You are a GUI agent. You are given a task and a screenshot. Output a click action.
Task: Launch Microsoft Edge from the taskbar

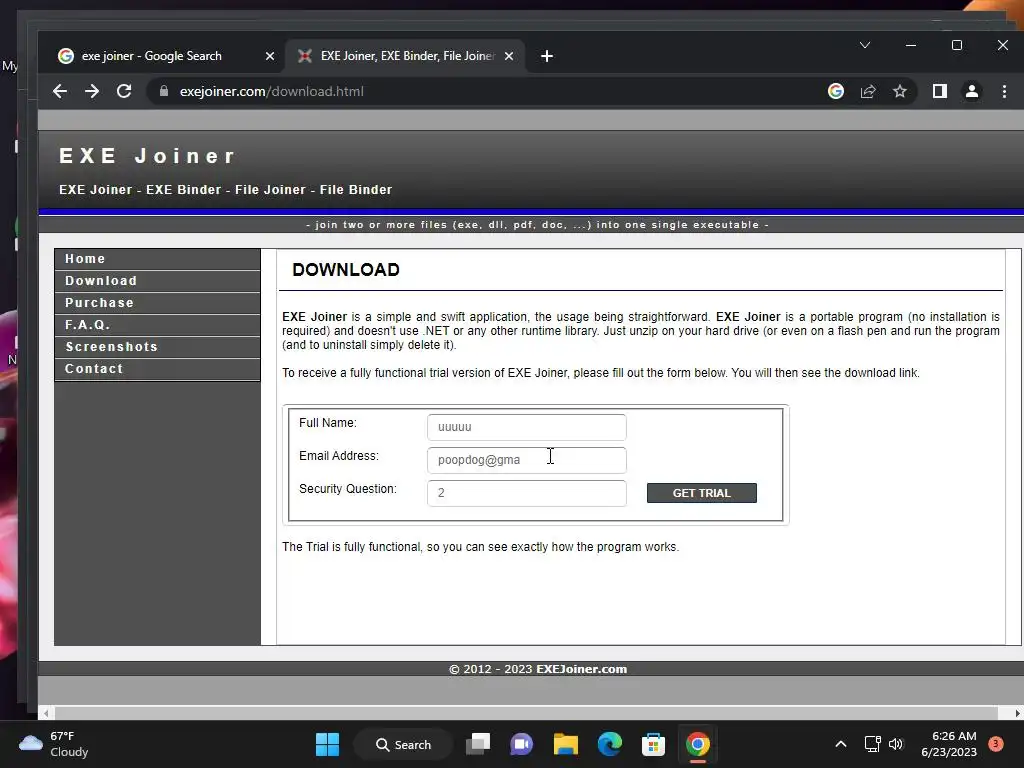(x=610, y=744)
